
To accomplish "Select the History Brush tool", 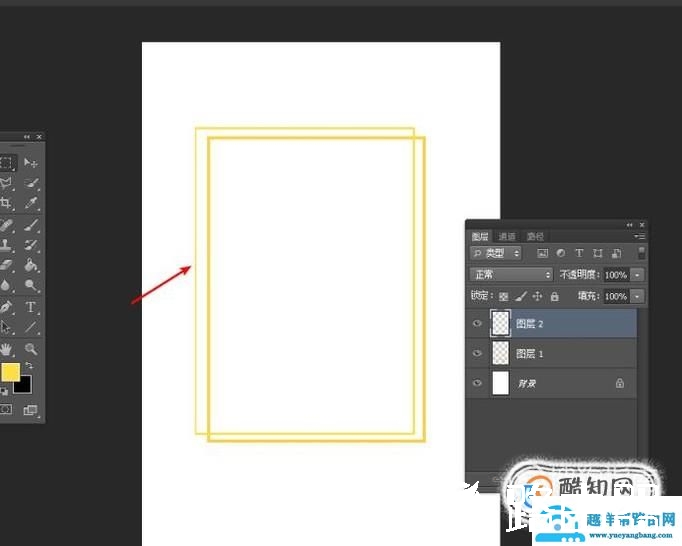I will click(x=31, y=245).
